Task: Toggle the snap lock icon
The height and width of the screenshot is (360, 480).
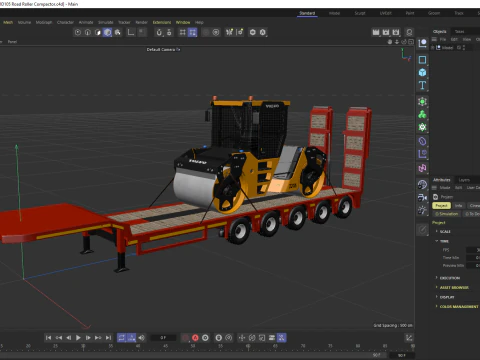Action: [x=169, y=32]
